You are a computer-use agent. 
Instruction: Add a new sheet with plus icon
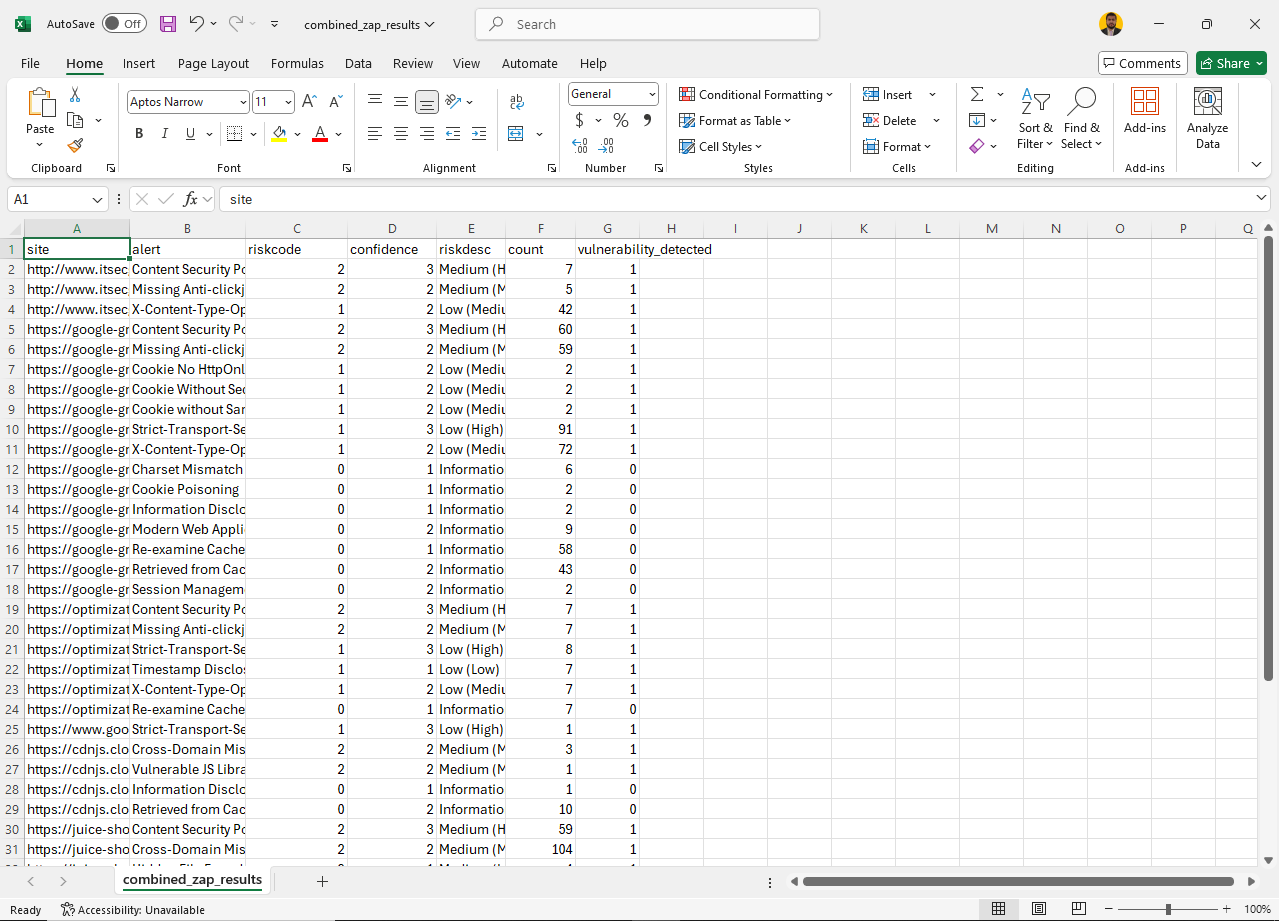point(322,881)
